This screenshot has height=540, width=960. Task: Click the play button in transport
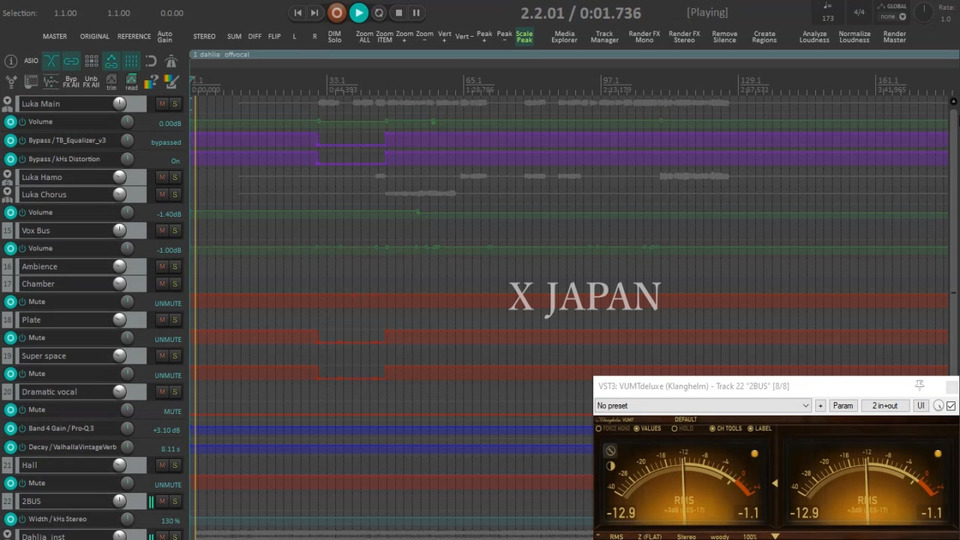358,13
